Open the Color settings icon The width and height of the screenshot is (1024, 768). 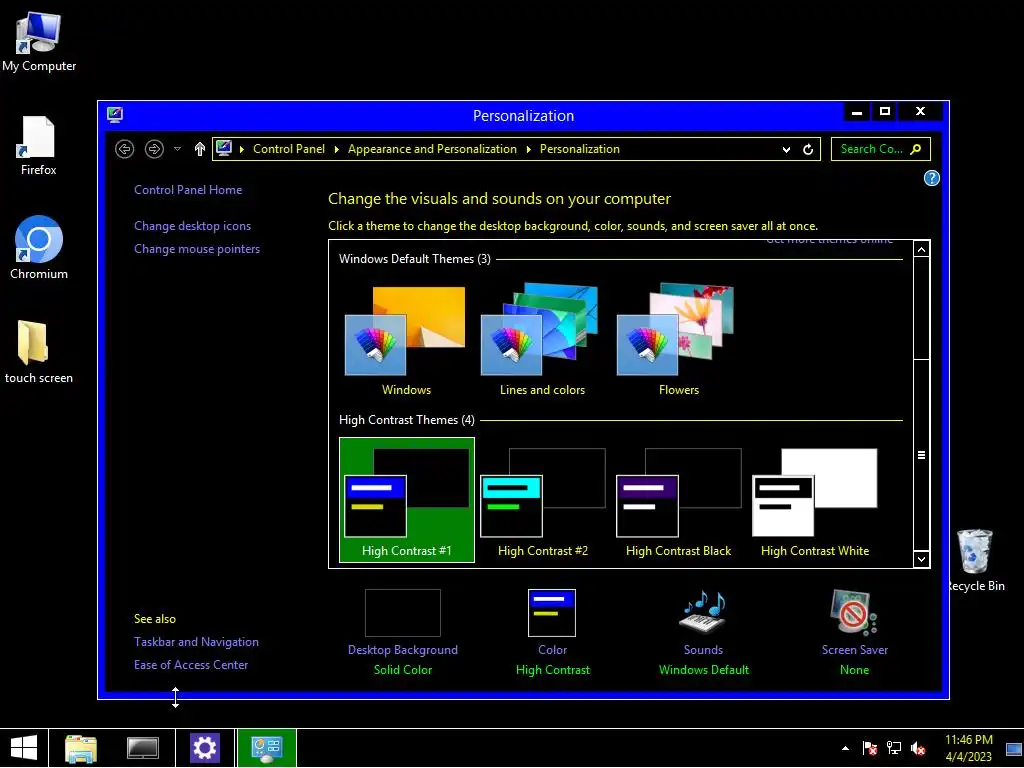552,613
